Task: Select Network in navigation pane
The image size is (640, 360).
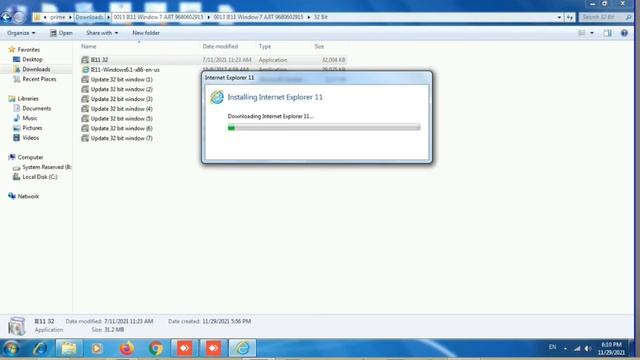Action: point(28,196)
